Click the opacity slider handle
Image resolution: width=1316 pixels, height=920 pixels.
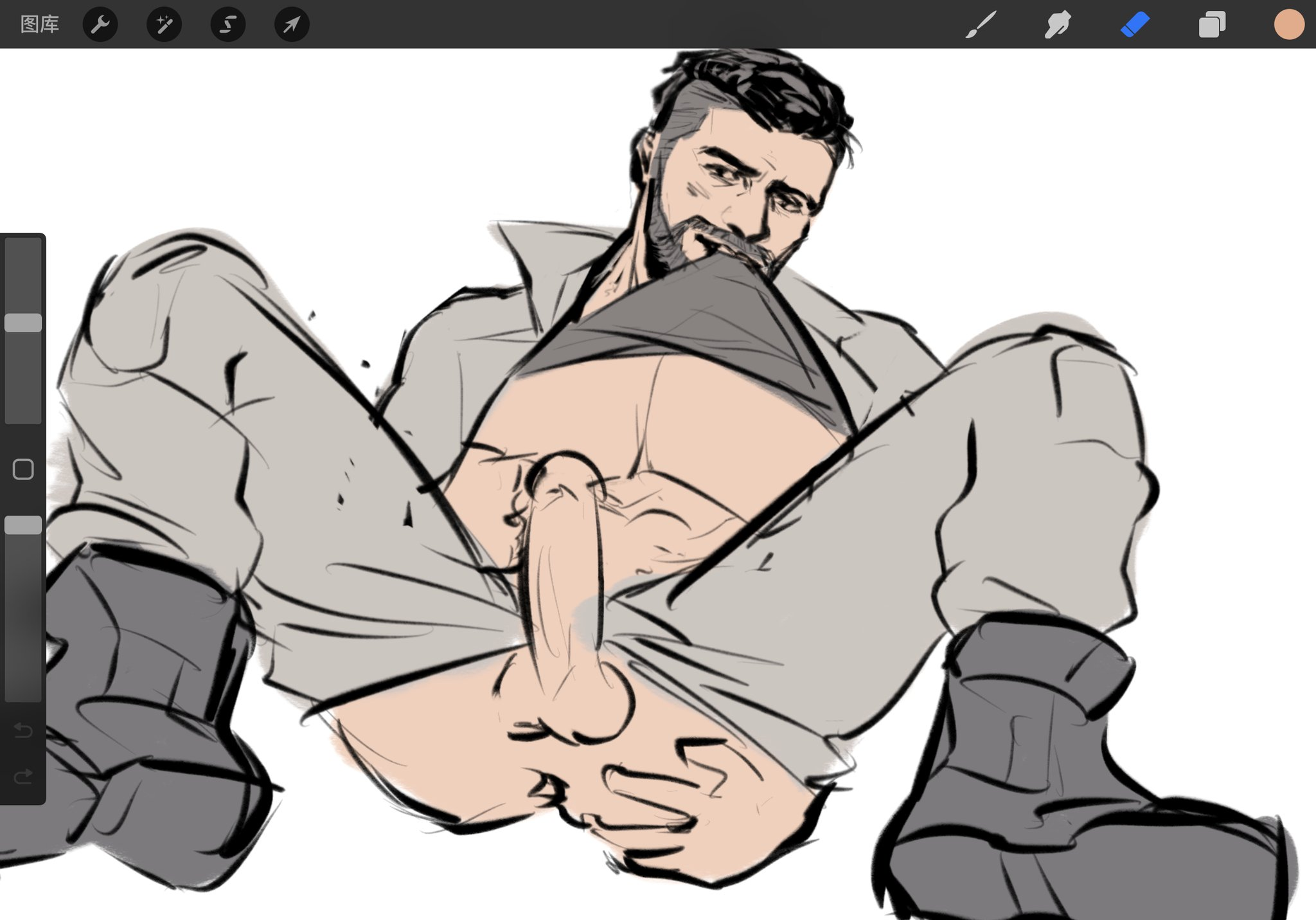[x=23, y=525]
